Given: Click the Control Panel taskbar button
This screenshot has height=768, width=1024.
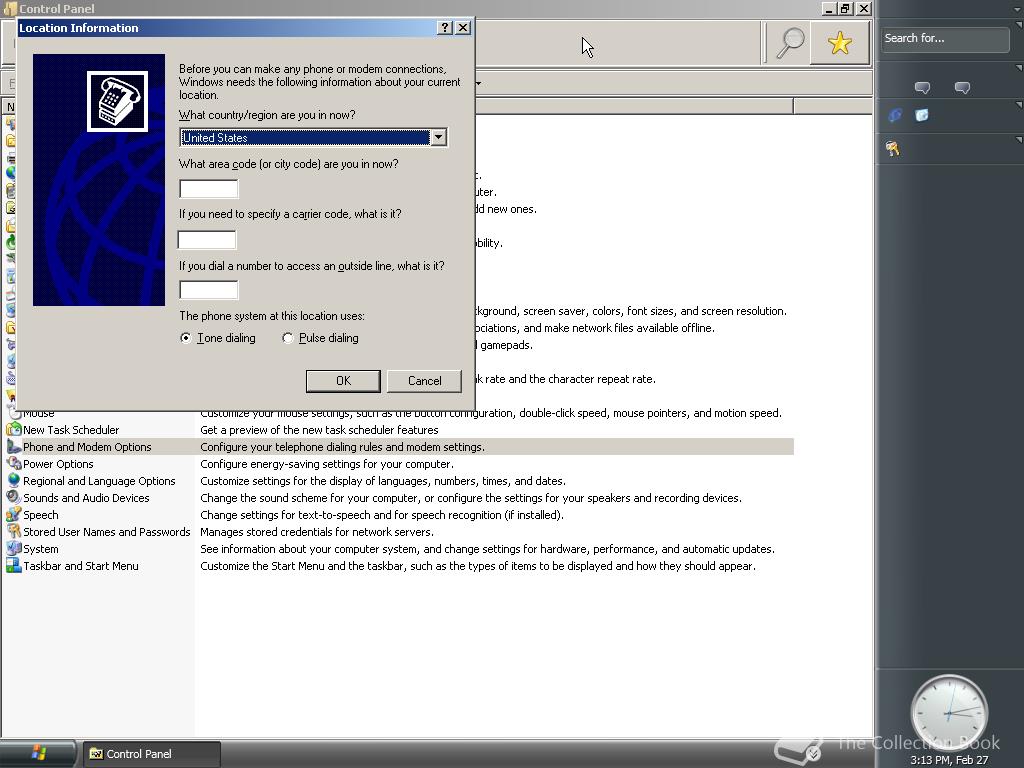Looking at the screenshot, I should point(151,754).
